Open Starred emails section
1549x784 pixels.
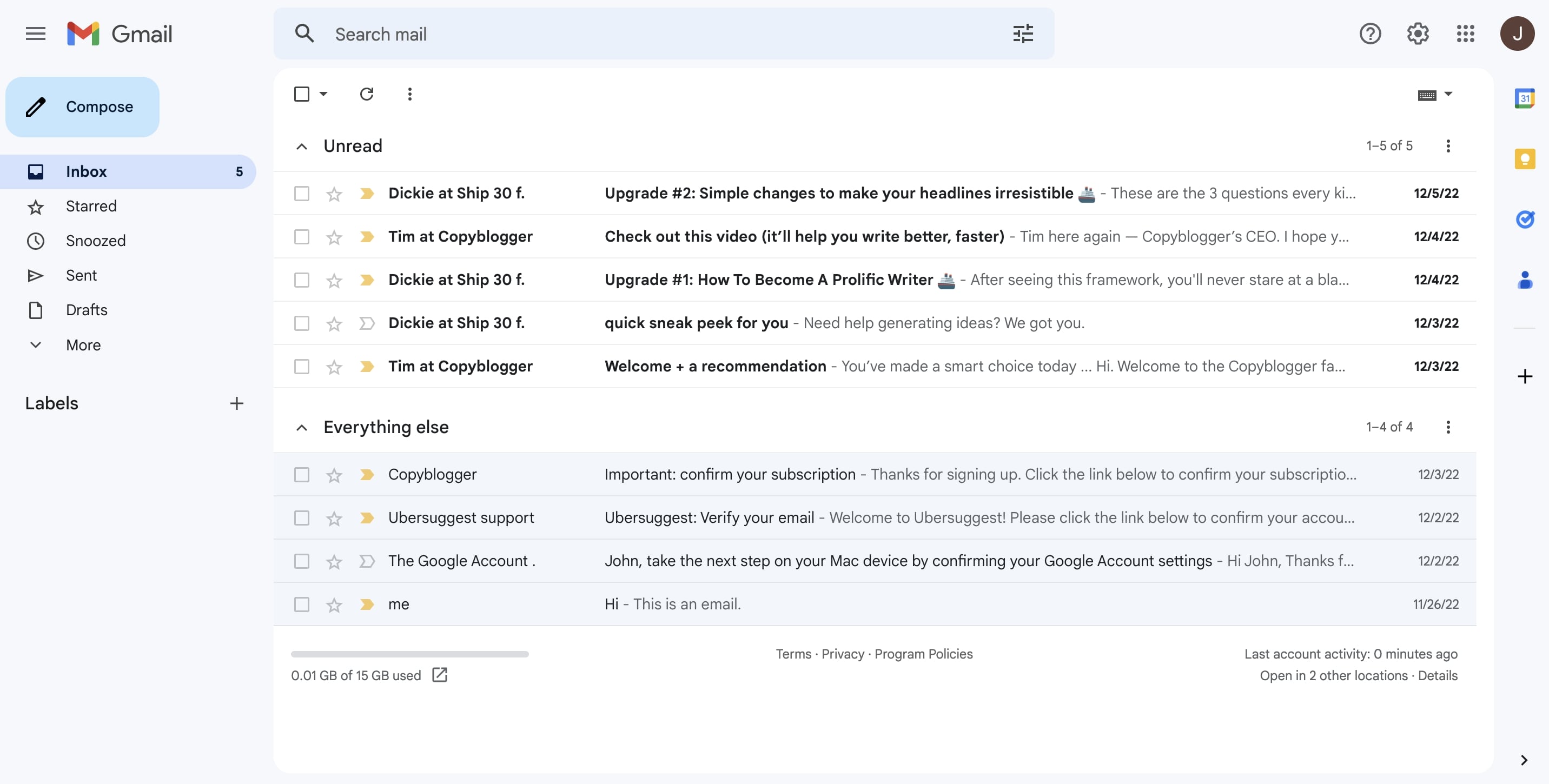click(91, 206)
